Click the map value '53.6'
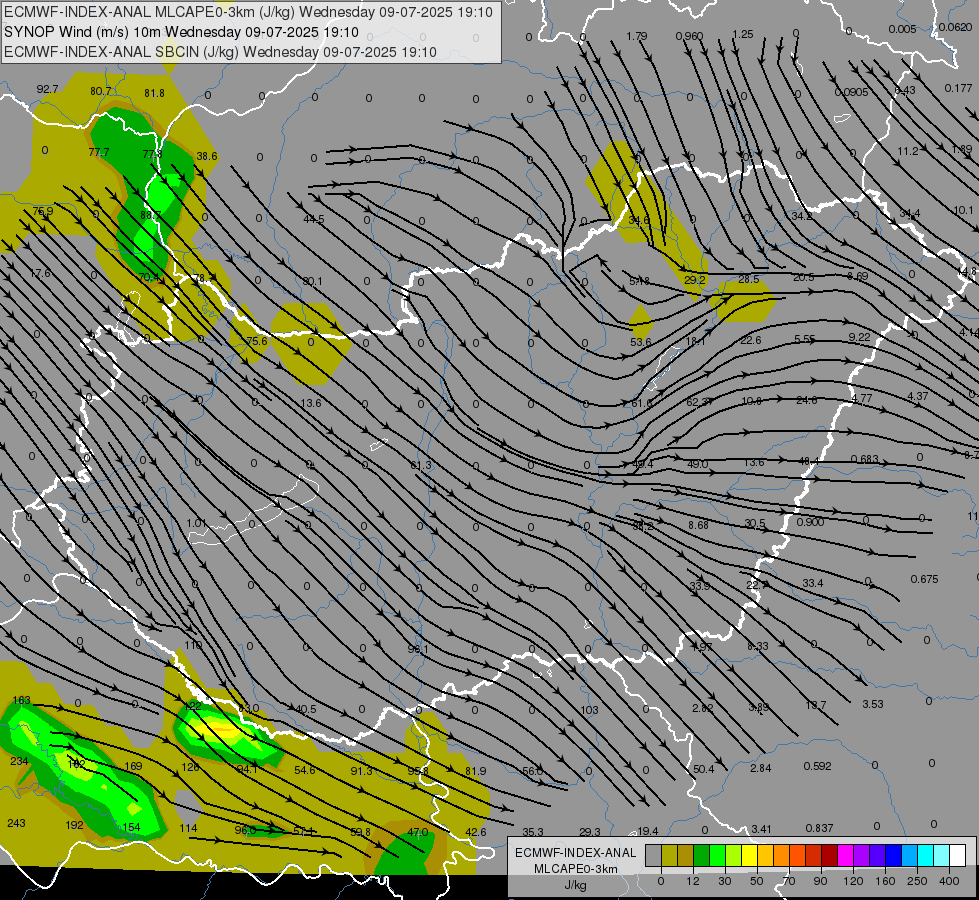The height and width of the screenshot is (900, 979). tap(641, 342)
